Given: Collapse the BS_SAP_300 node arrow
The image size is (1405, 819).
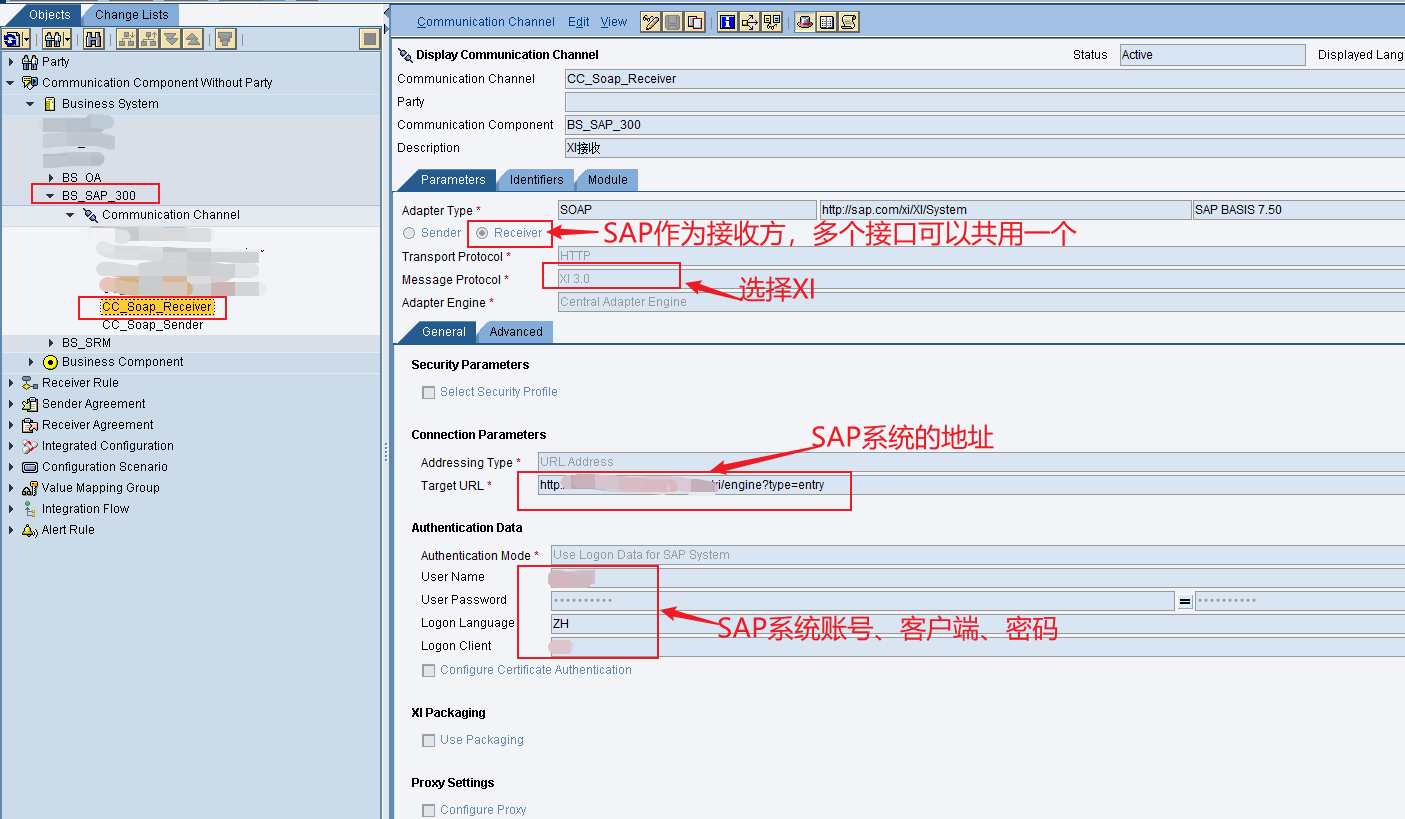Looking at the screenshot, I should pyautogui.click(x=50, y=196).
